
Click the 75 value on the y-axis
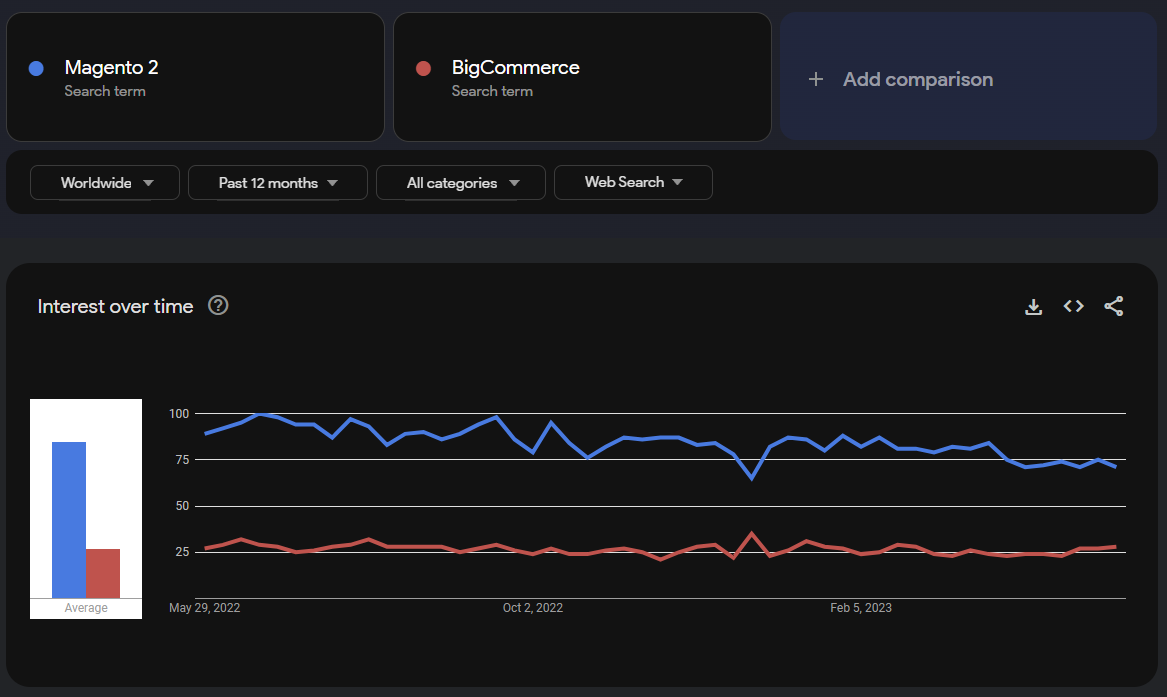click(x=182, y=460)
